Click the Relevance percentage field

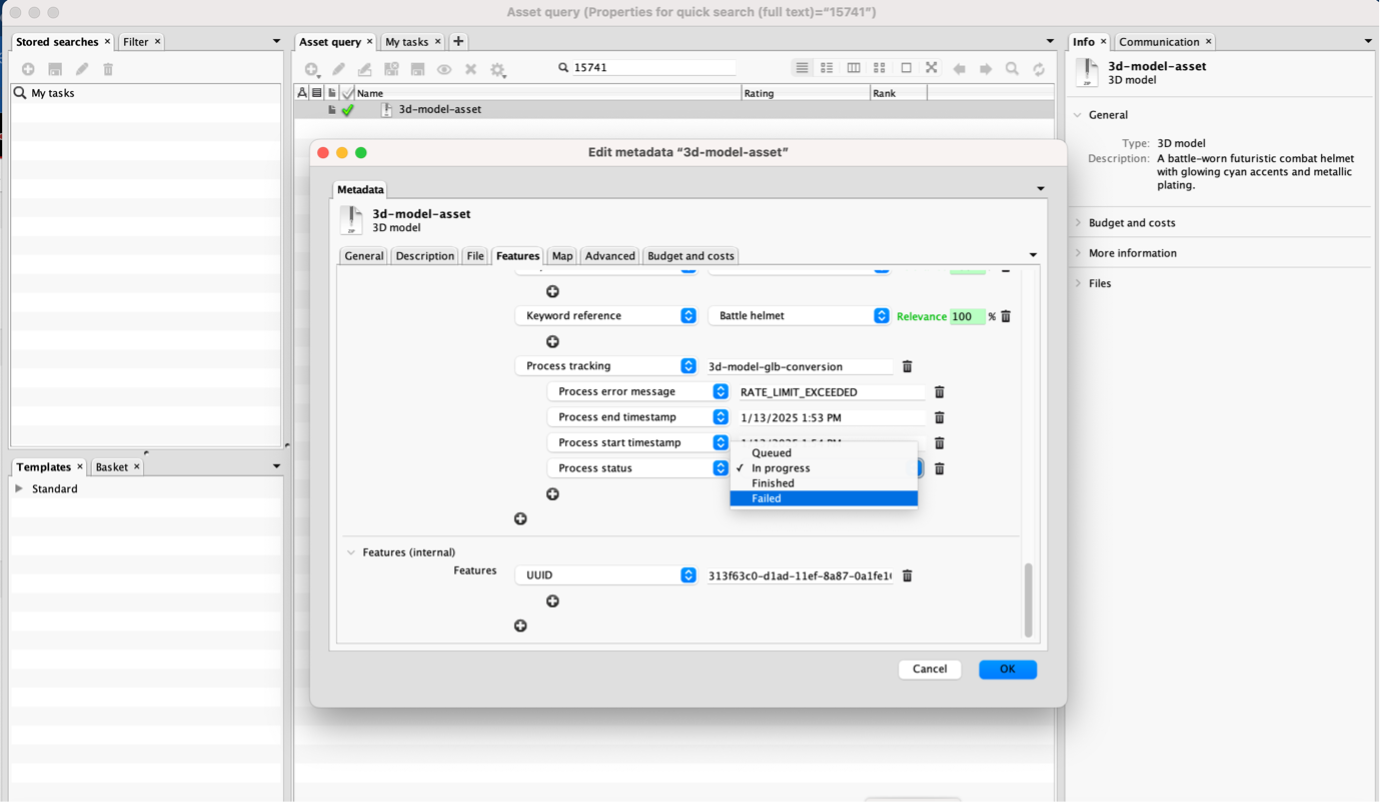(x=966, y=316)
